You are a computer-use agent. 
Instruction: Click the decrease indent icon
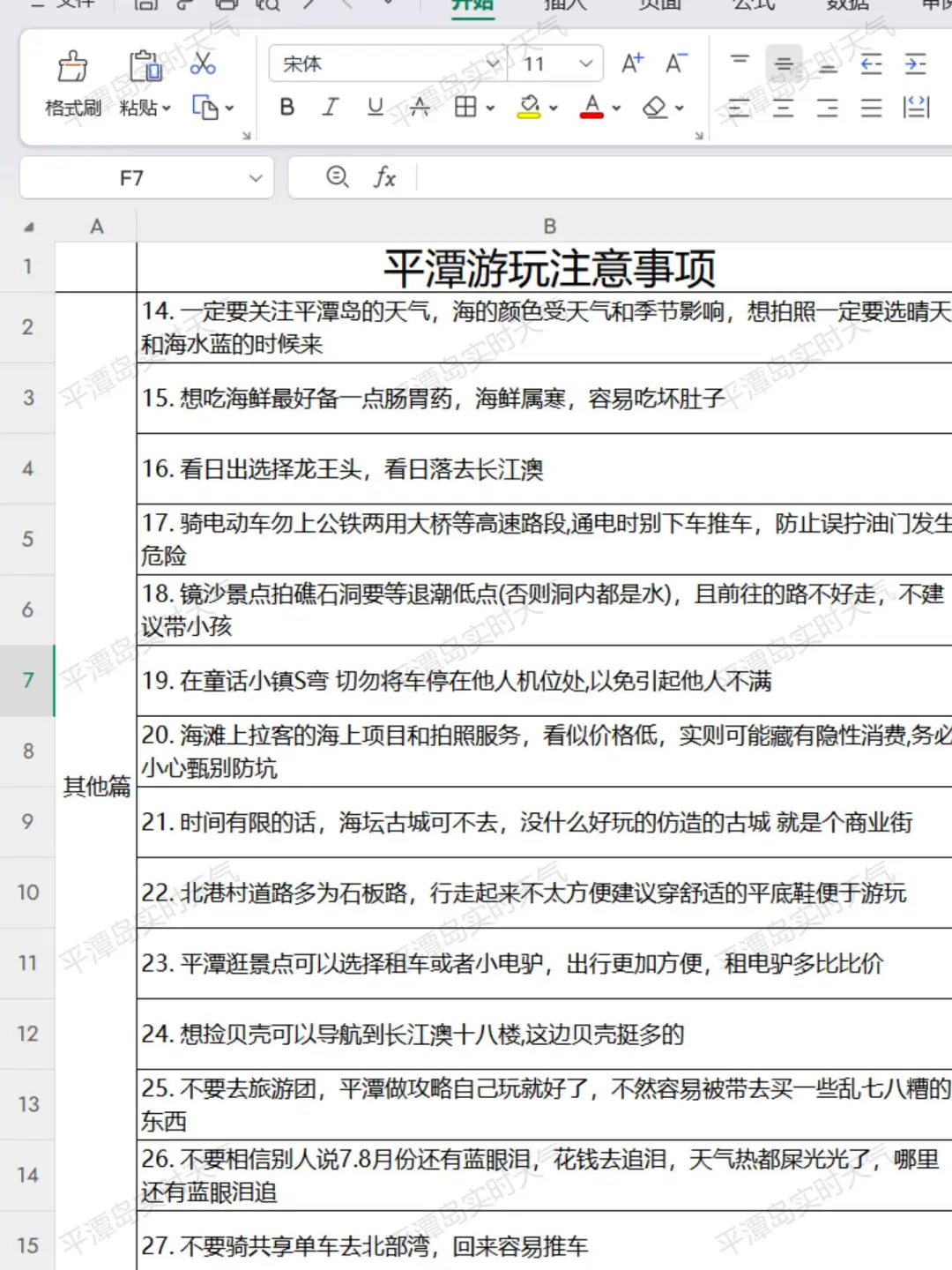[872, 63]
